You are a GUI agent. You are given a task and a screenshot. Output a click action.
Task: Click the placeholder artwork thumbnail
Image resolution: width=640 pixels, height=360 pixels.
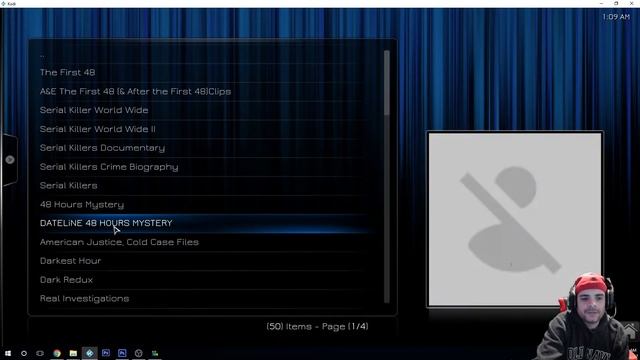[515, 219]
